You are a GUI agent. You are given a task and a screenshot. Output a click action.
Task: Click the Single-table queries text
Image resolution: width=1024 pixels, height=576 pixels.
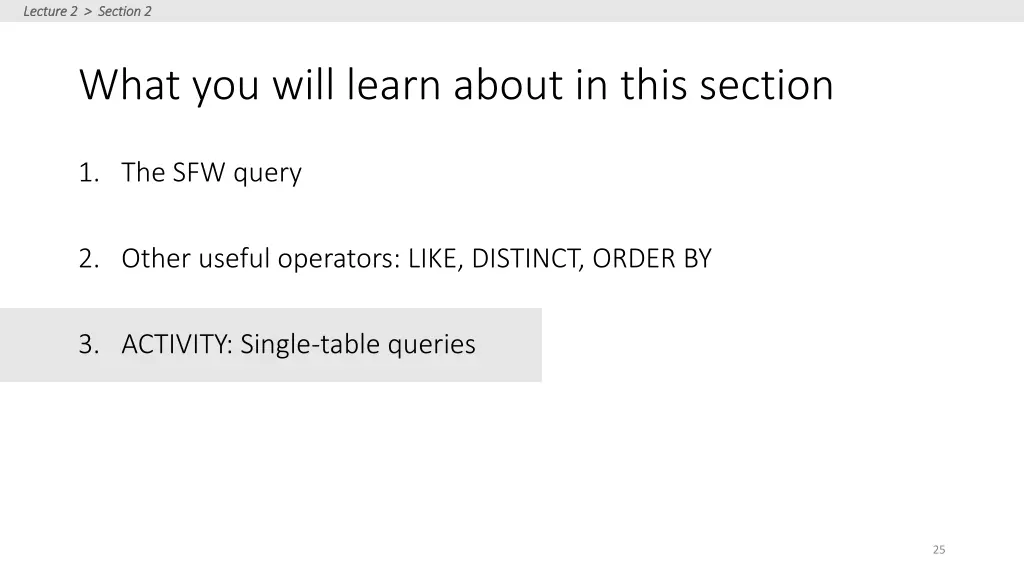click(x=358, y=345)
